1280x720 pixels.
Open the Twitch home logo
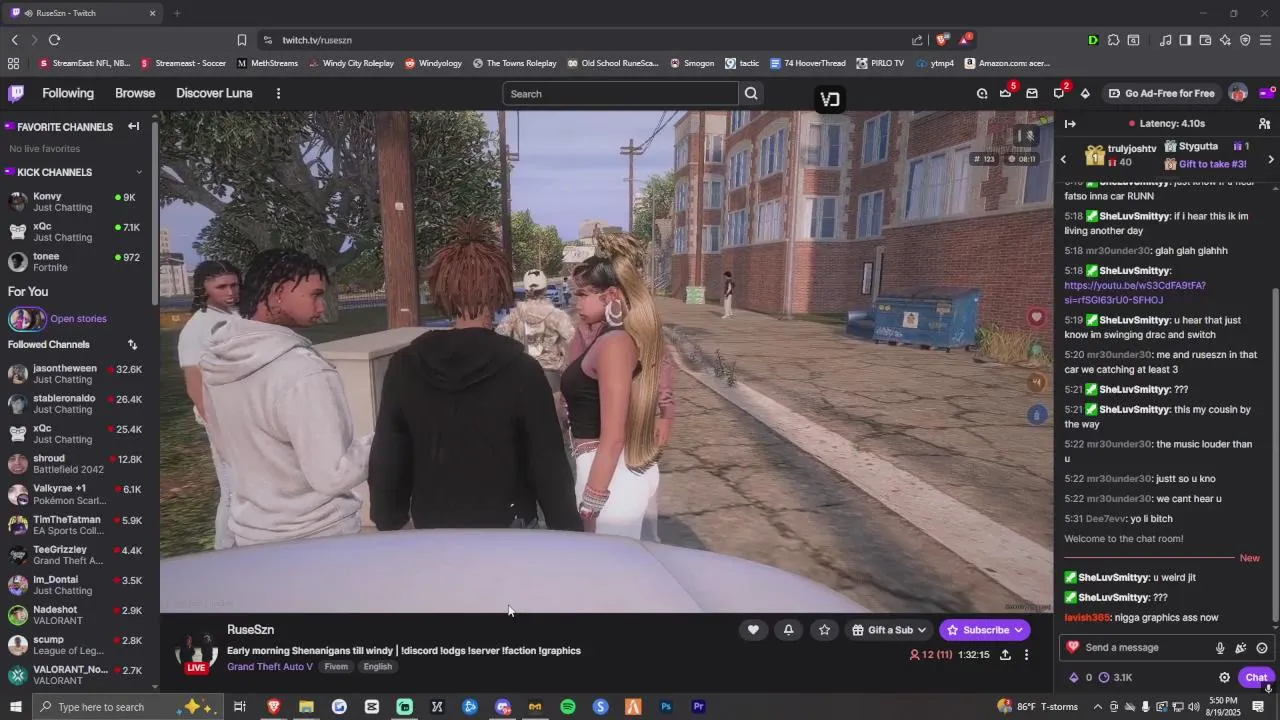16,93
